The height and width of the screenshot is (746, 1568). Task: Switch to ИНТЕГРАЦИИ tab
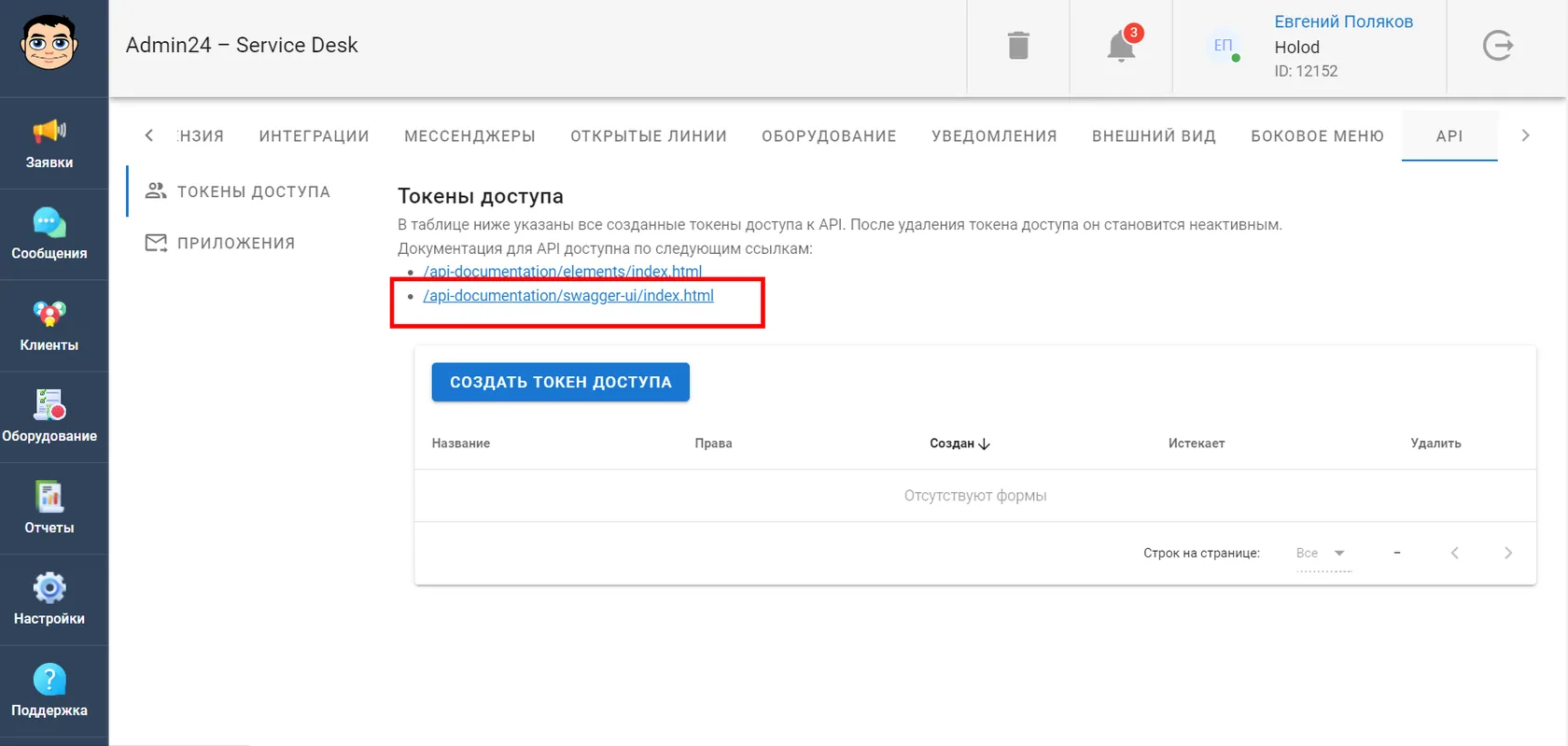pos(315,136)
